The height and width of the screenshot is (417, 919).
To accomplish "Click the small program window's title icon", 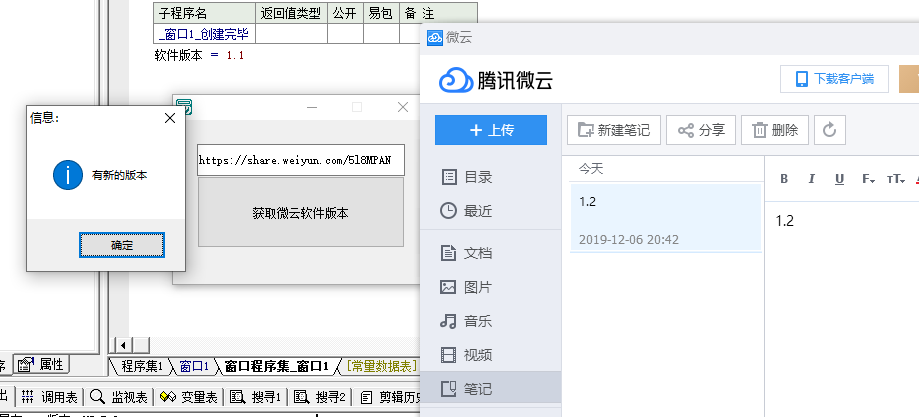I will coord(185,107).
